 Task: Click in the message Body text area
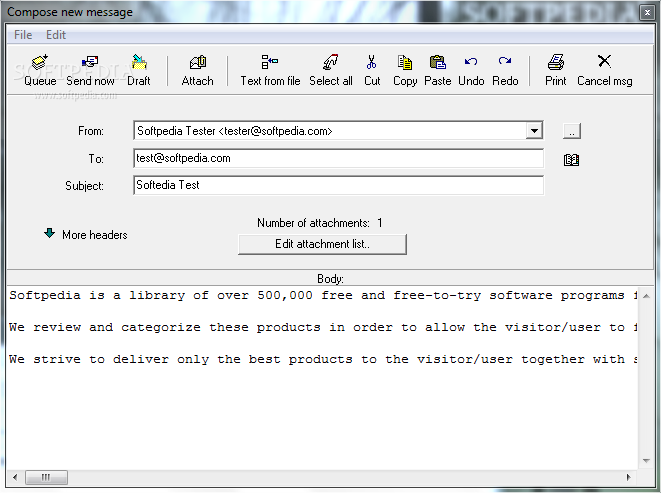click(322, 377)
